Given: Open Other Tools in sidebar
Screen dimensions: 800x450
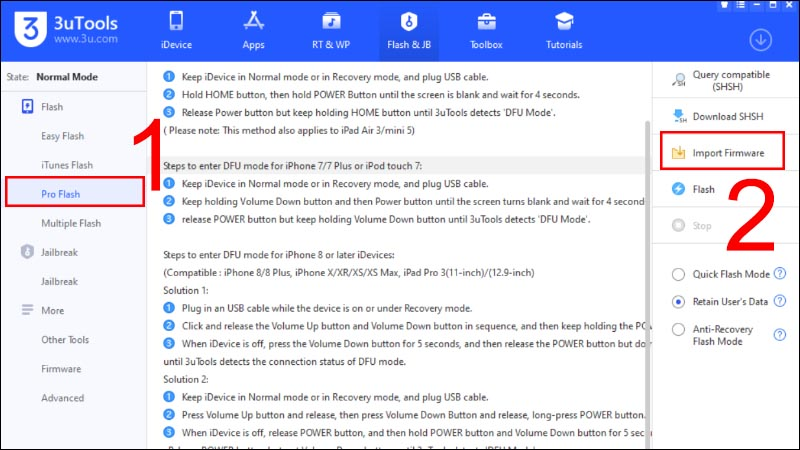Looking at the screenshot, I should (x=65, y=339).
